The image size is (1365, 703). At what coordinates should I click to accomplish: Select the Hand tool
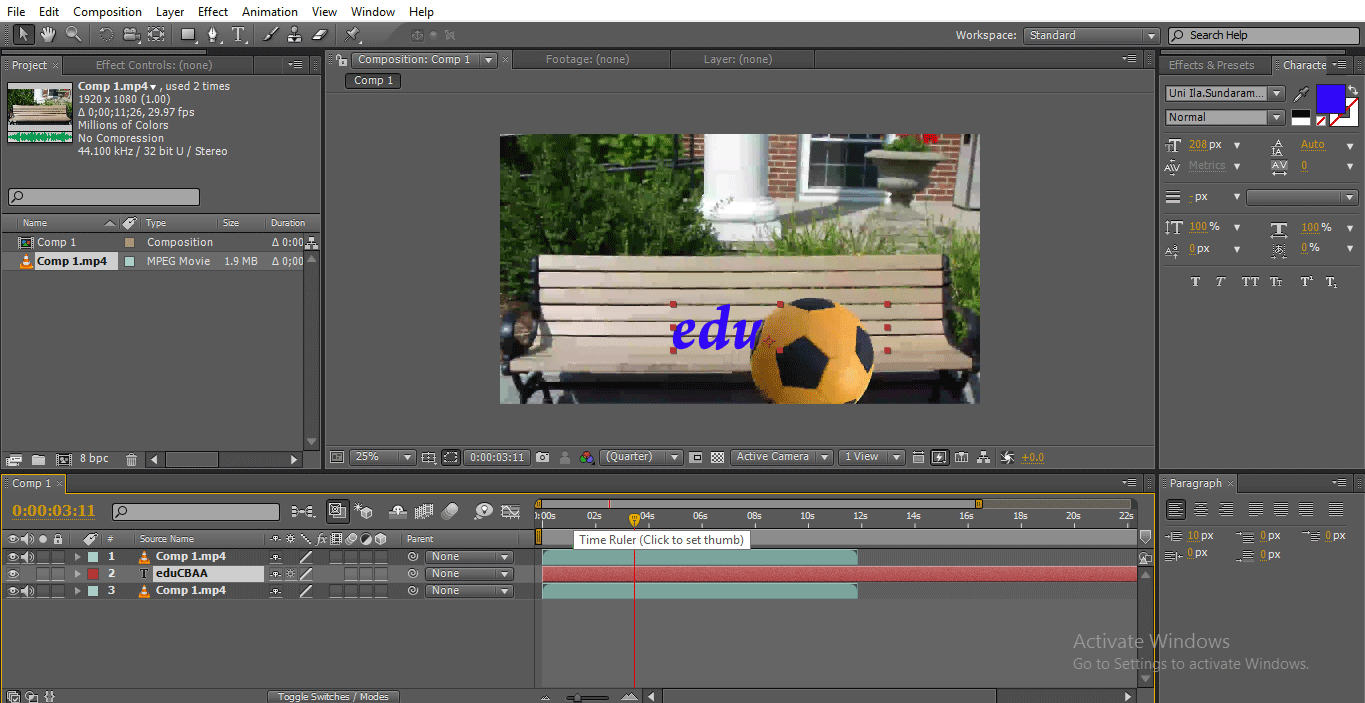point(48,35)
